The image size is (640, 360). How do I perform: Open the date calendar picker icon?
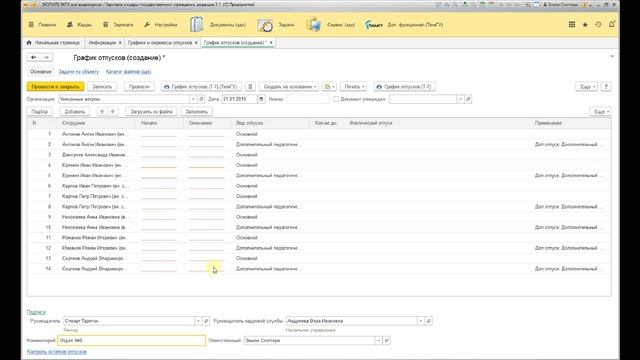pos(261,99)
